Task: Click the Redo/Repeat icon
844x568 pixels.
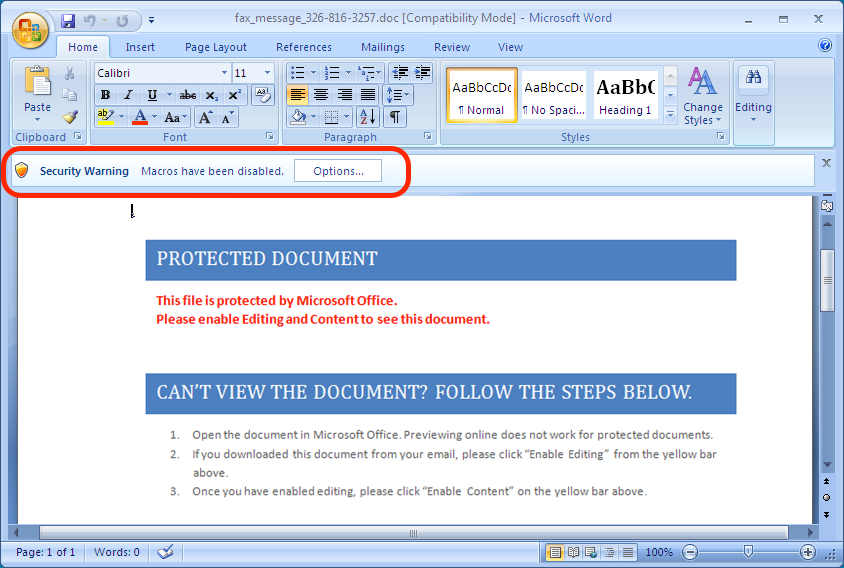Action: 123,20
